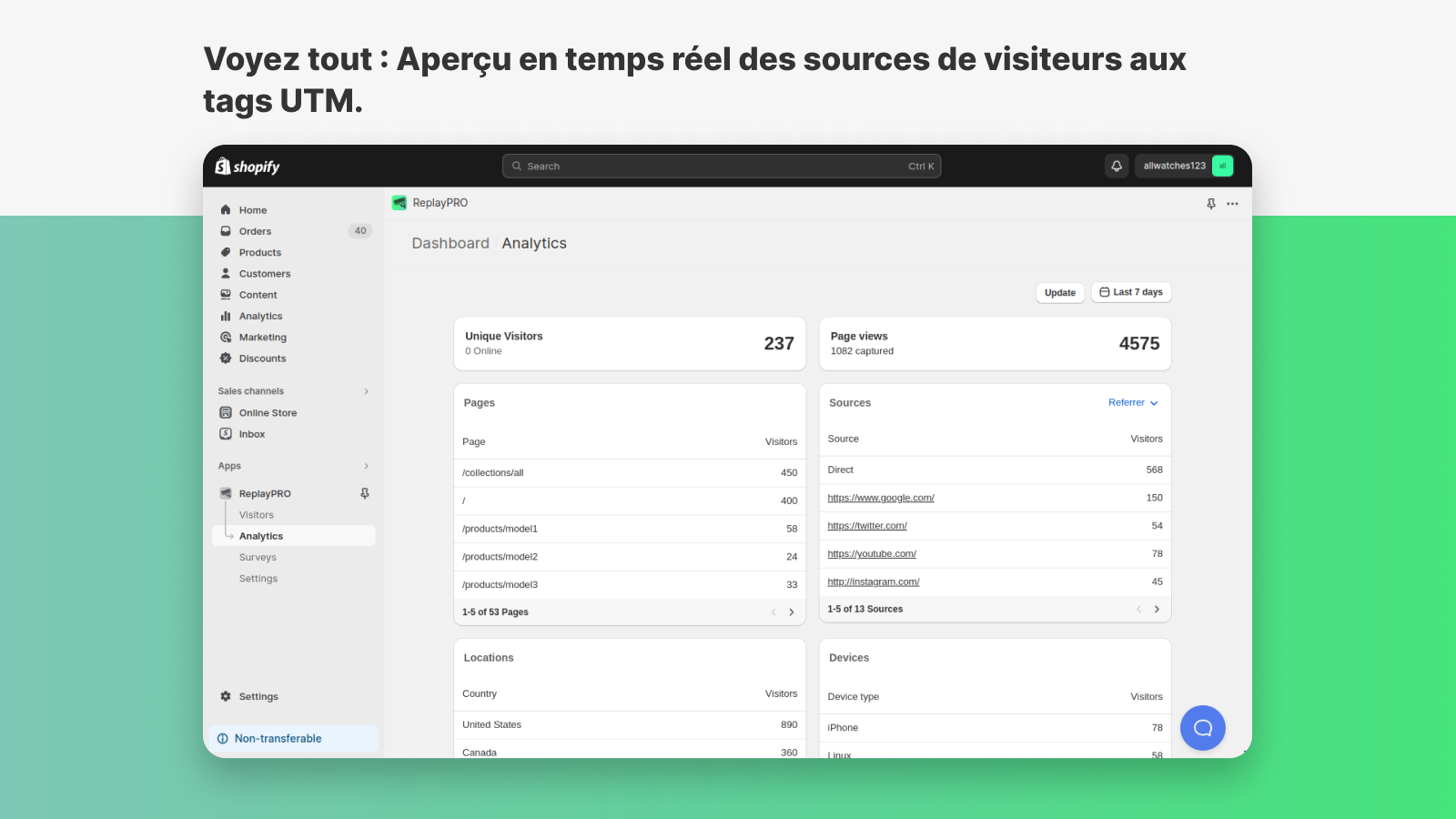Click the Unique Visitors card

click(630, 344)
